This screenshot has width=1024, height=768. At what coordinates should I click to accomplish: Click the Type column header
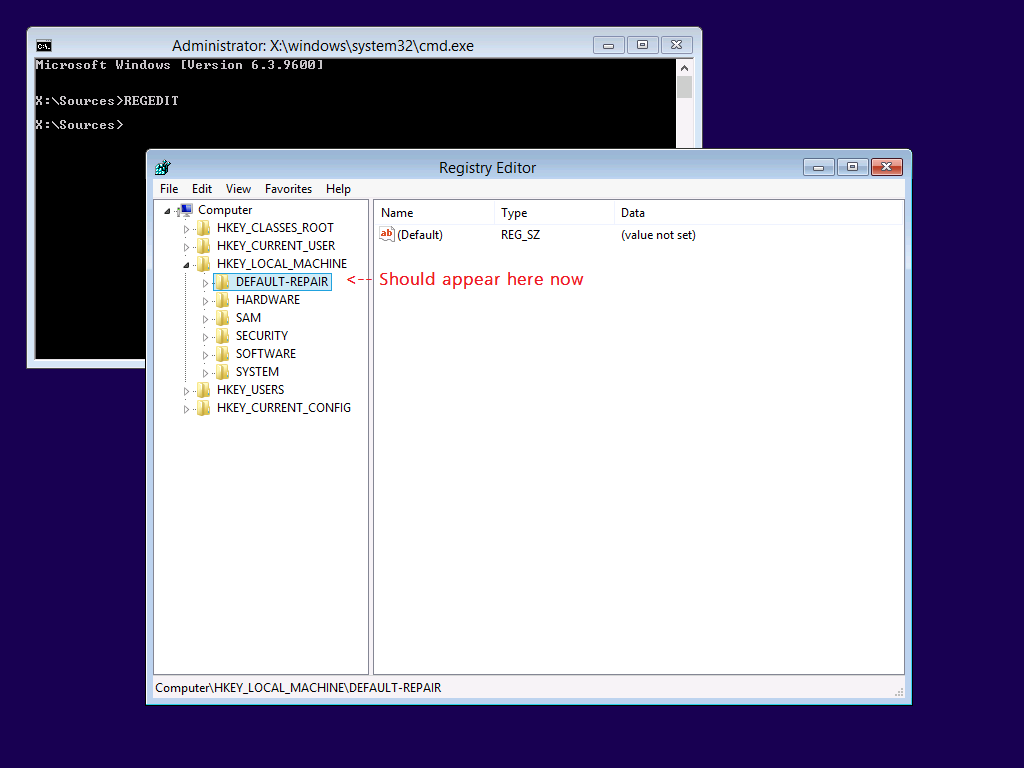[x=514, y=213]
